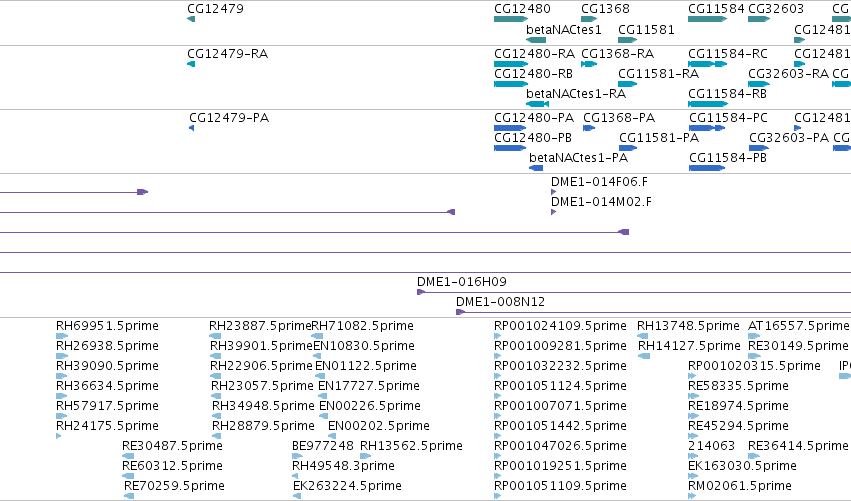The height and width of the screenshot is (501, 851).
Task: Click the EN10830.5prime label
Action: point(364,346)
